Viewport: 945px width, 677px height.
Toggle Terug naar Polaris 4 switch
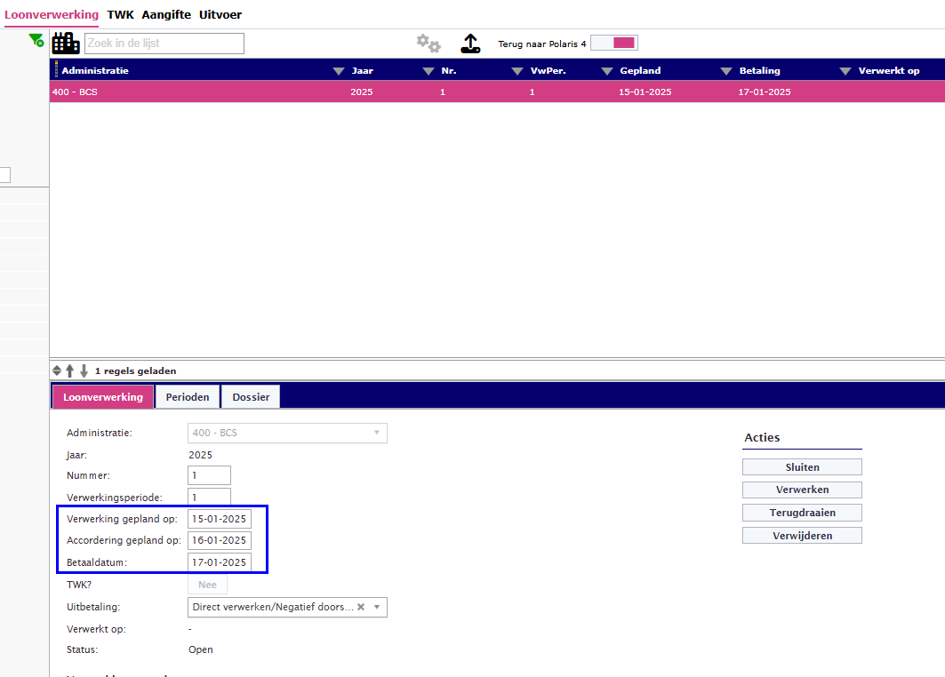614,43
